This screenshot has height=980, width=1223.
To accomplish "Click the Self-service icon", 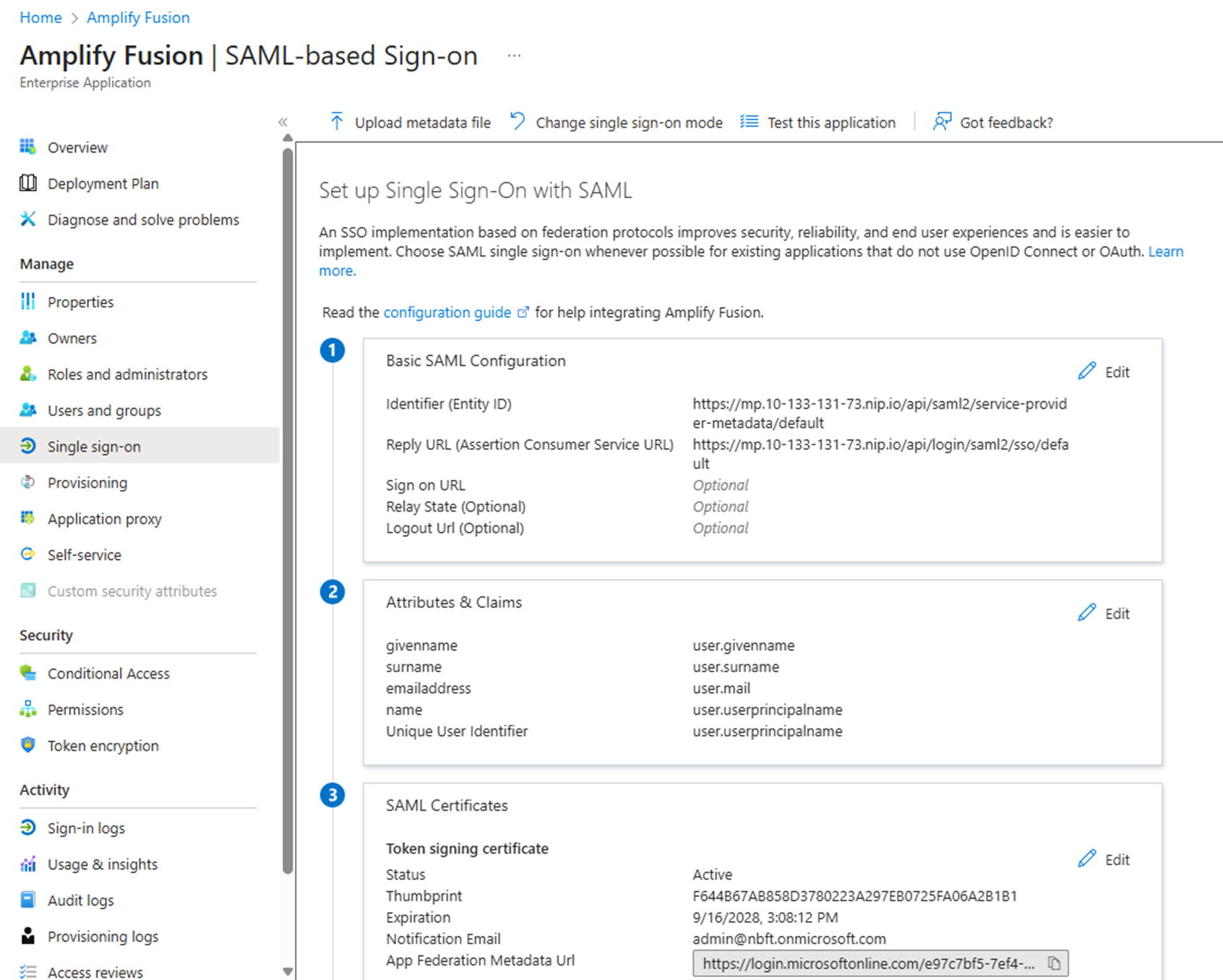I will pyautogui.click(x=27, y=554).
